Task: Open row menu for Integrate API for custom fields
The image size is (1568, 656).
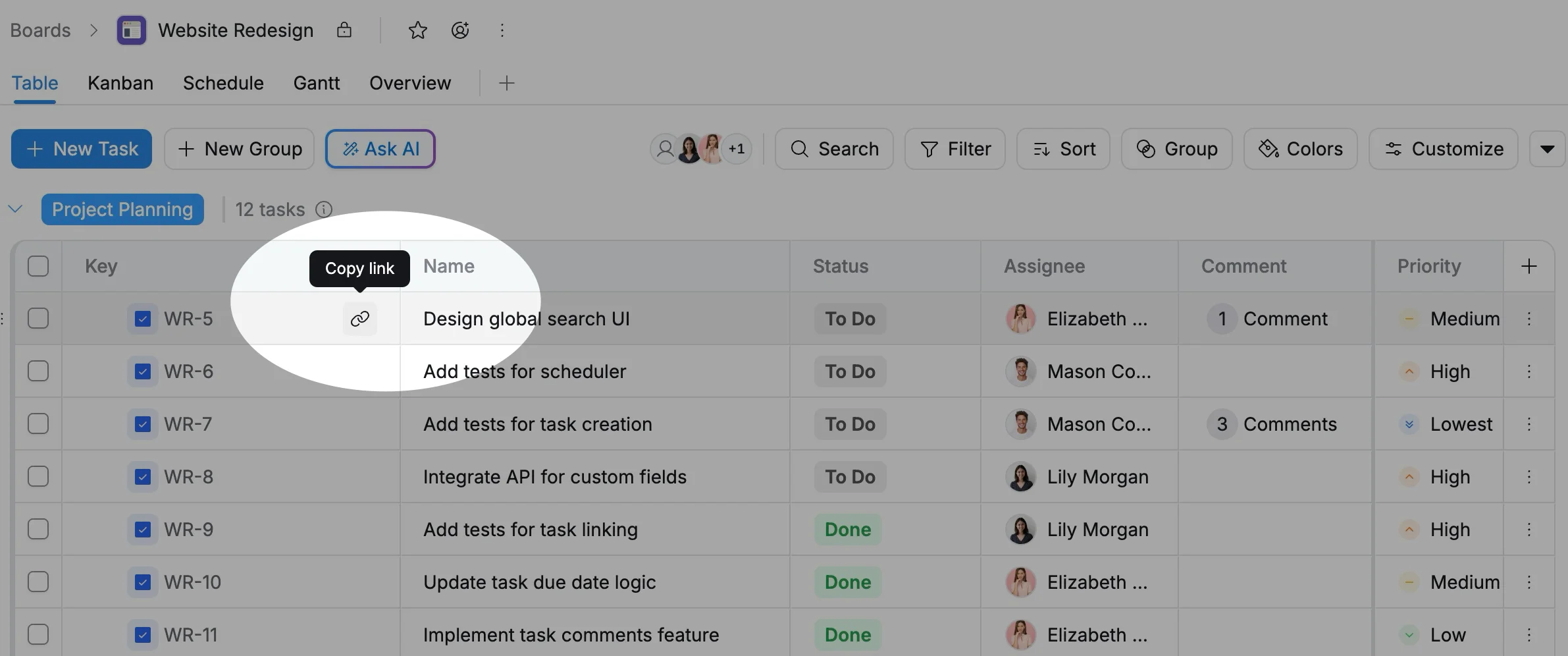Action: [x=1529, y=477]
